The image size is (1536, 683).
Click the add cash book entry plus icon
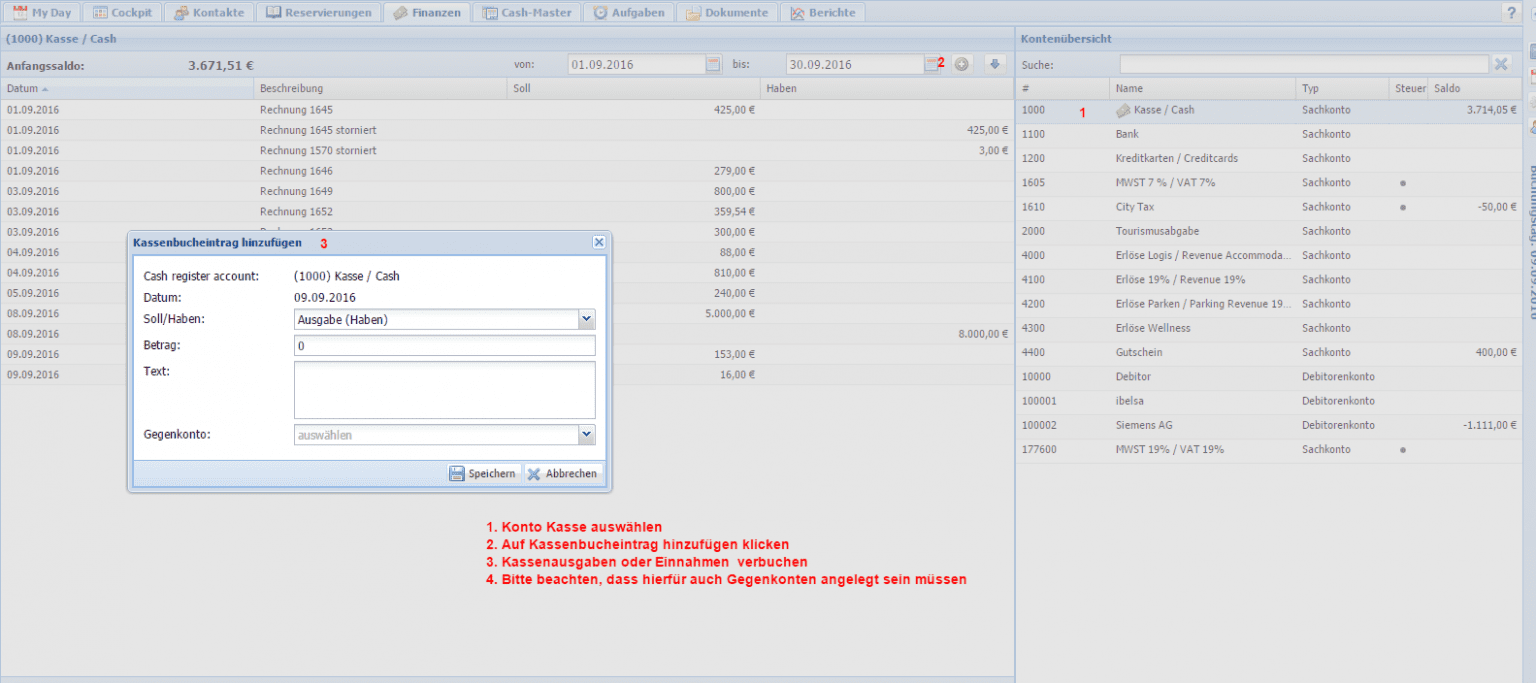coord(961,64)
